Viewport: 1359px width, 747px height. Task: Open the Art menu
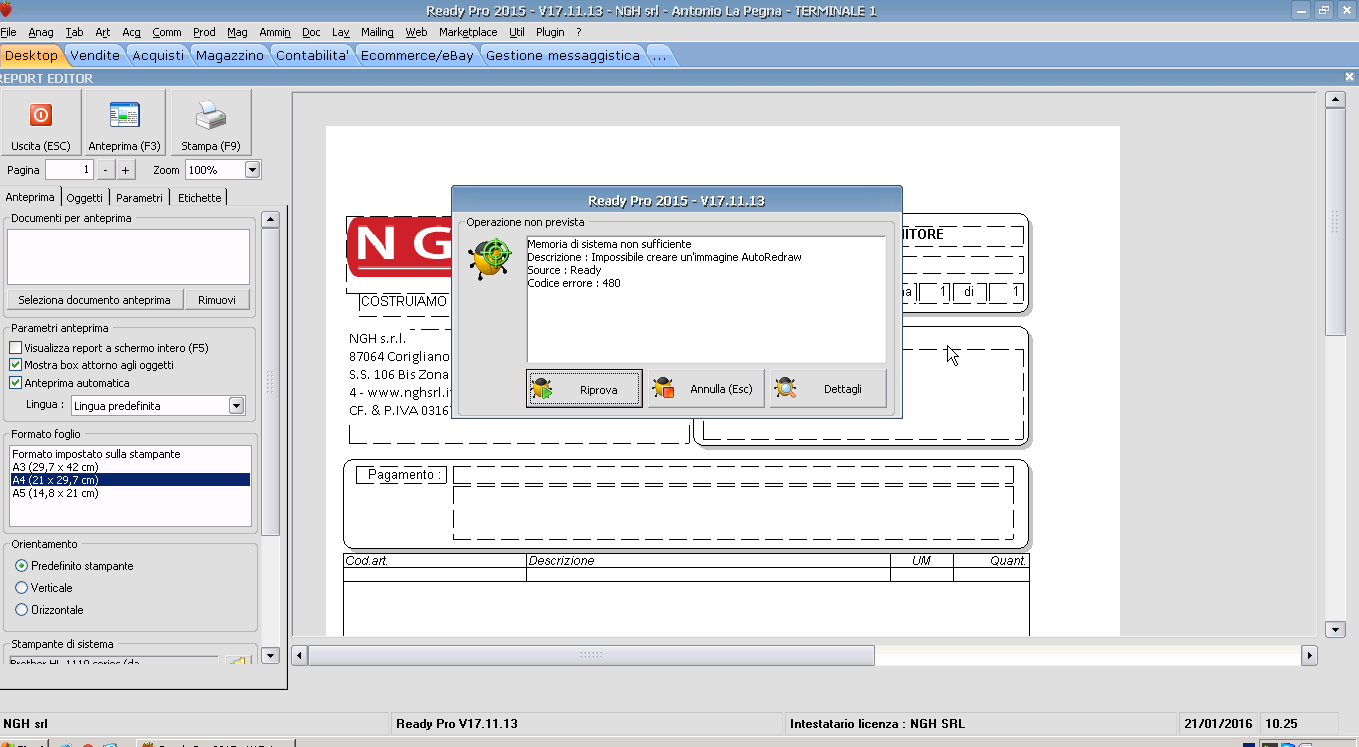[103, 32]
